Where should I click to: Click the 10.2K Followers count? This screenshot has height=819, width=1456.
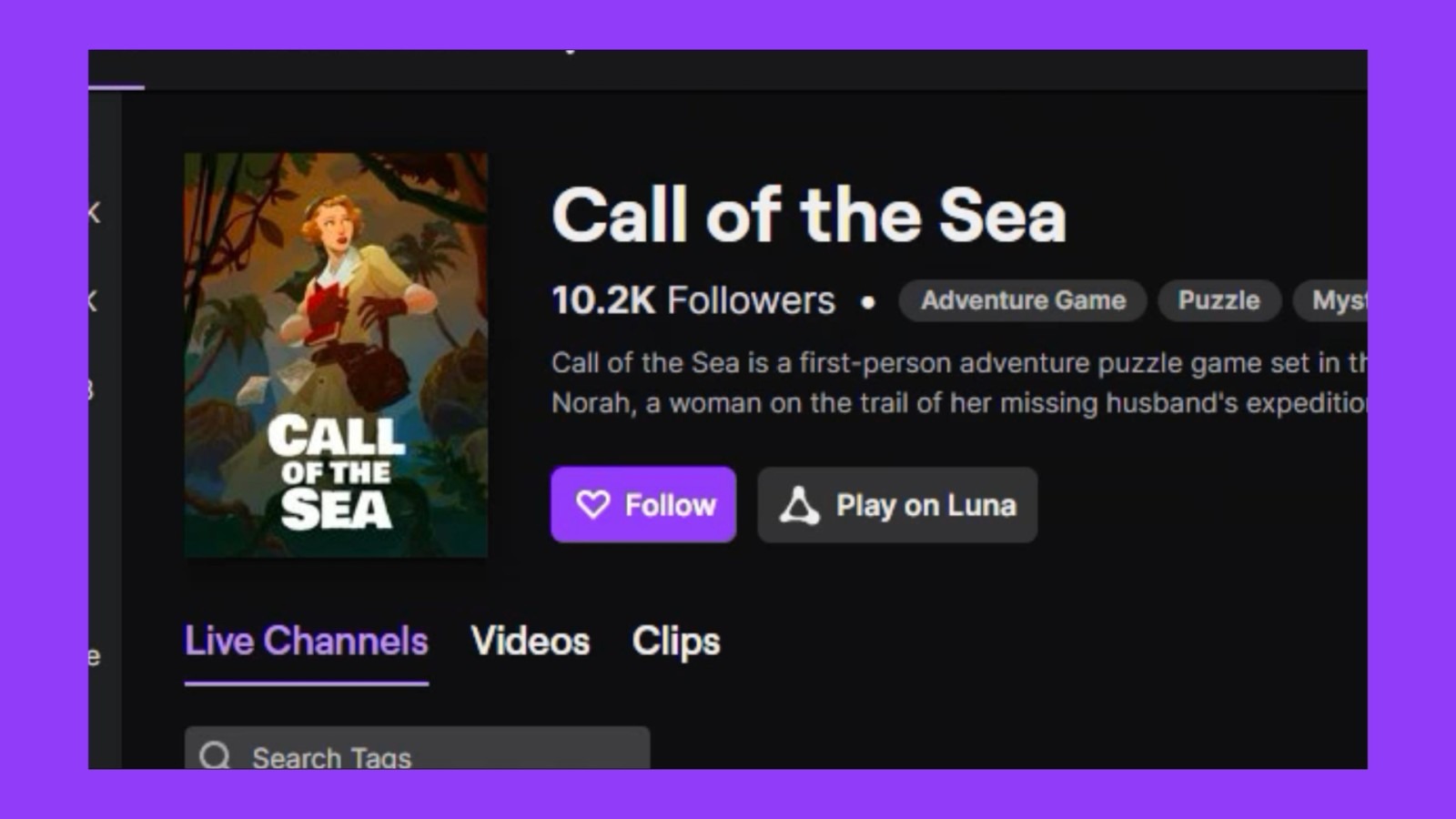coord(693,300)
